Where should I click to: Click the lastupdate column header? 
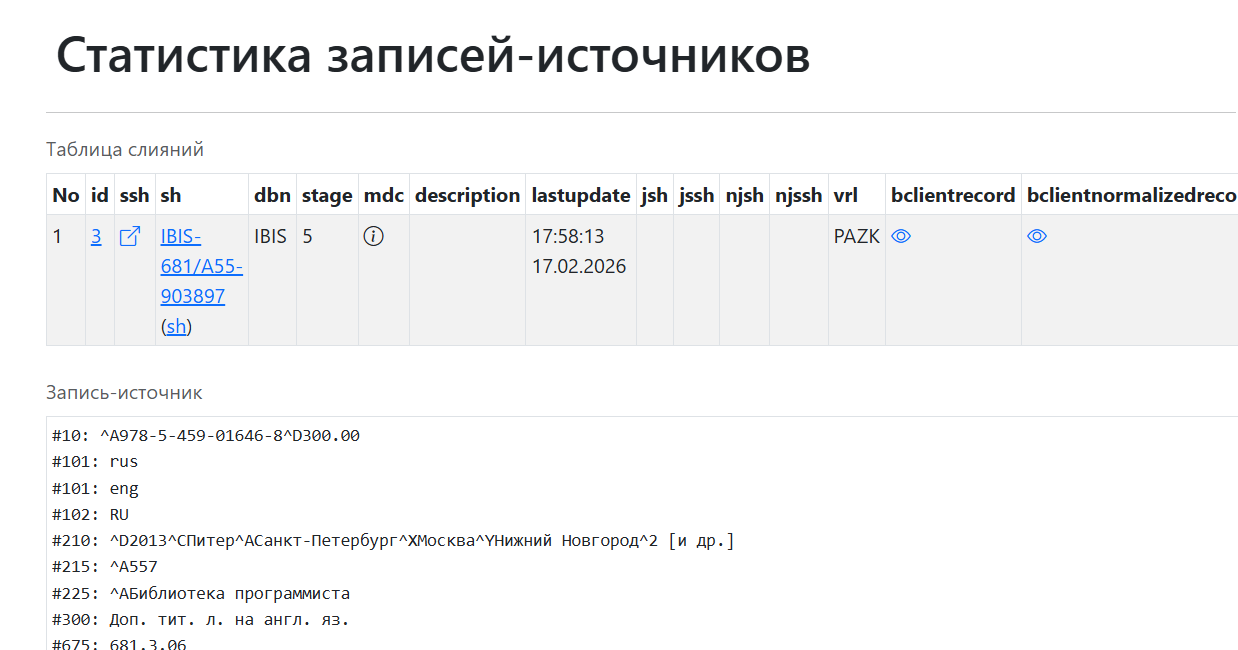click(580, 195)
